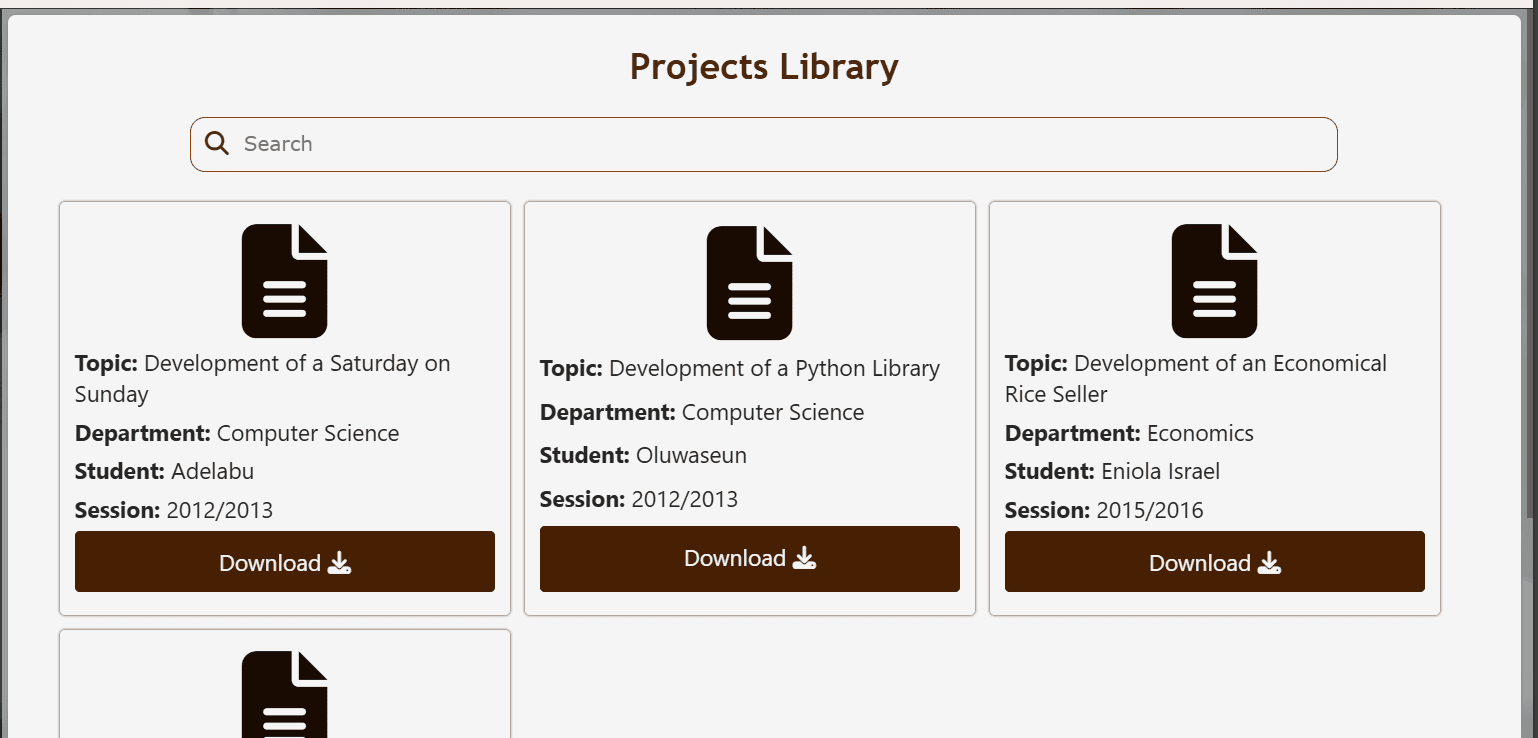
Task: Click the document icon on the Economical Rice Seller card
Action: tap(1213, 280)
